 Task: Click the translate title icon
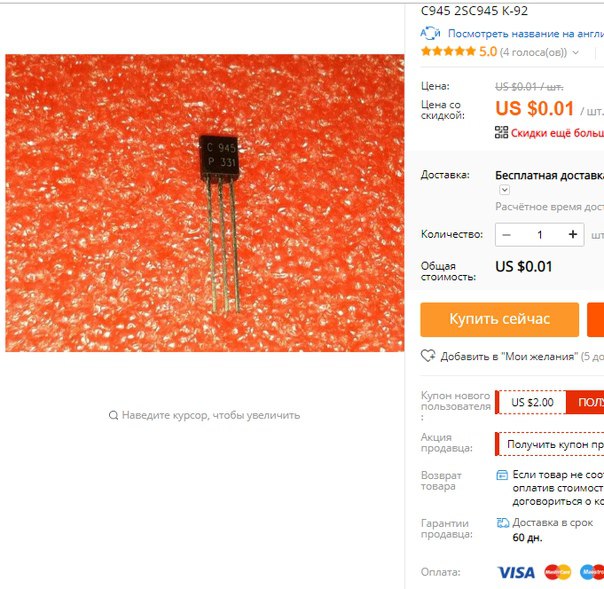[430, 34]
